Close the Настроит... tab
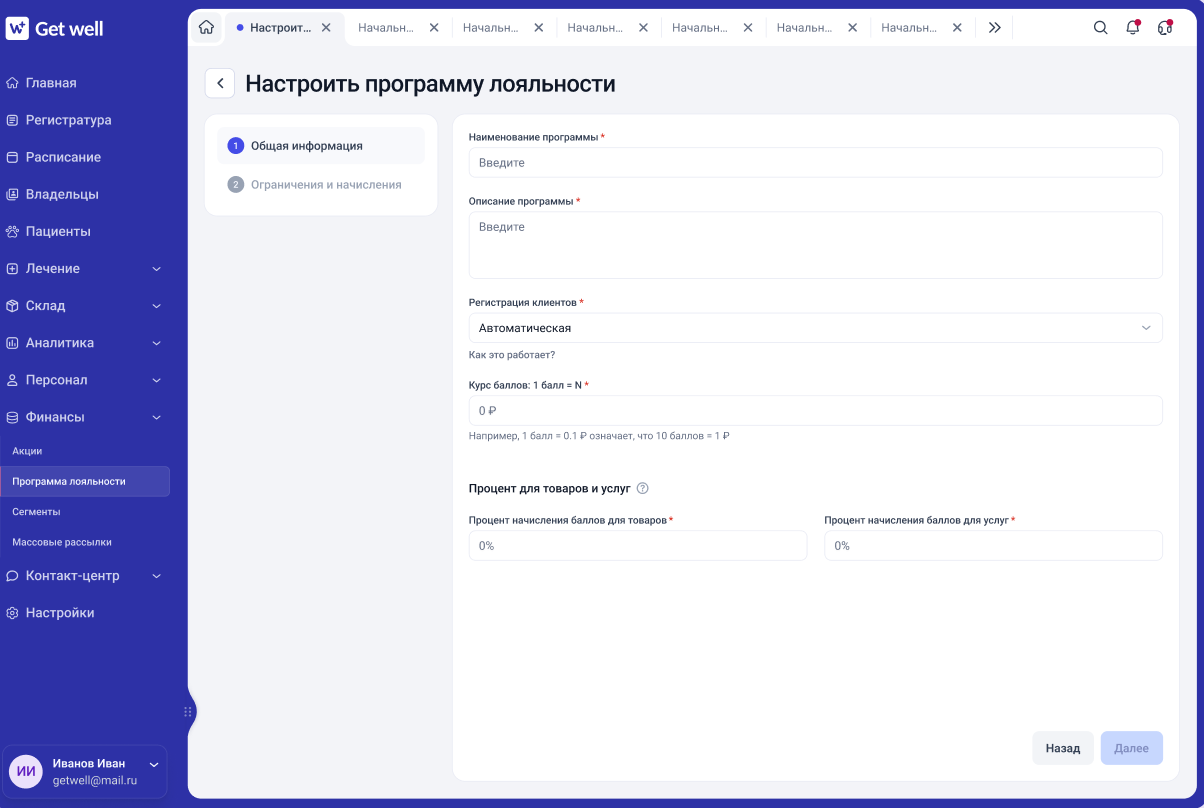 [x=326, y=28]
